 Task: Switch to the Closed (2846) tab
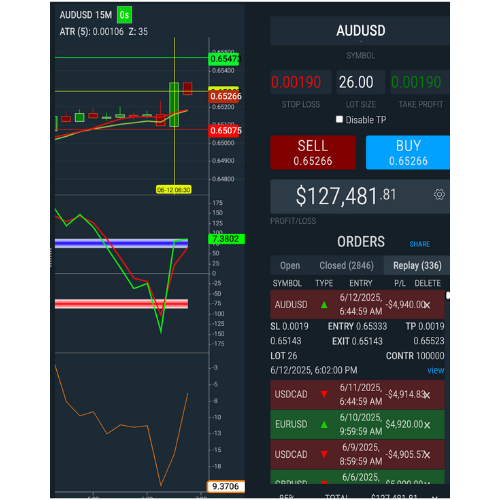point(347,266)
